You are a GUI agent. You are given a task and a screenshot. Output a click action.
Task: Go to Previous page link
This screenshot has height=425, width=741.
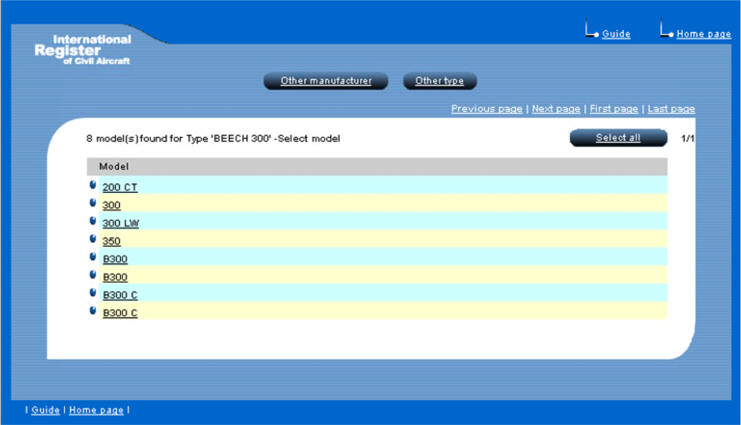[487, 109]
